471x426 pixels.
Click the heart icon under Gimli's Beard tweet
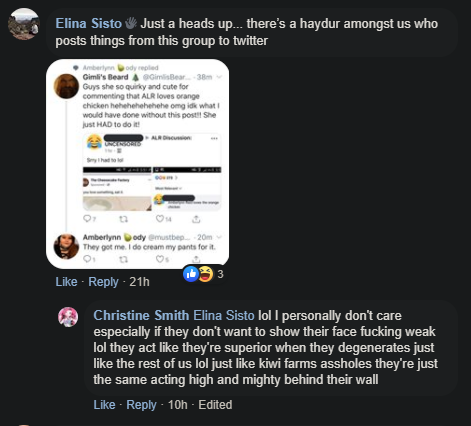click(160, 219)
